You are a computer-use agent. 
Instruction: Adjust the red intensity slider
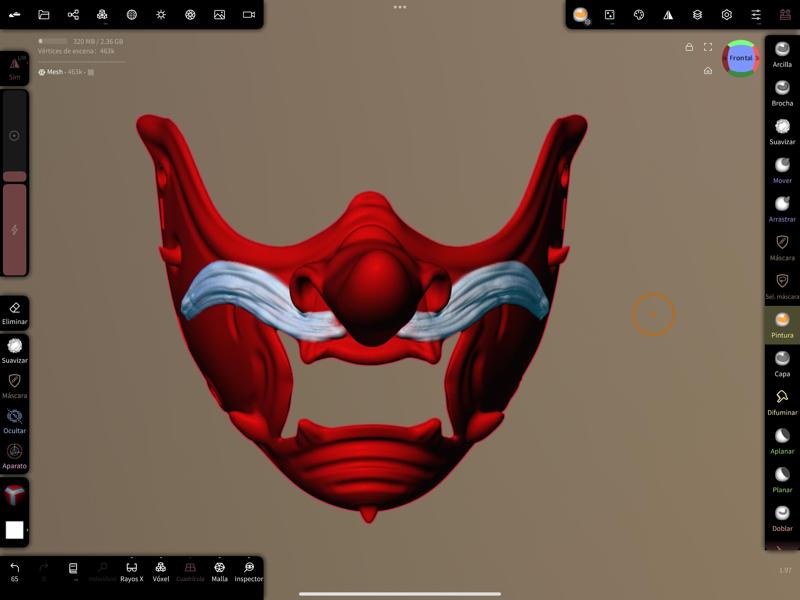(14, 230)
